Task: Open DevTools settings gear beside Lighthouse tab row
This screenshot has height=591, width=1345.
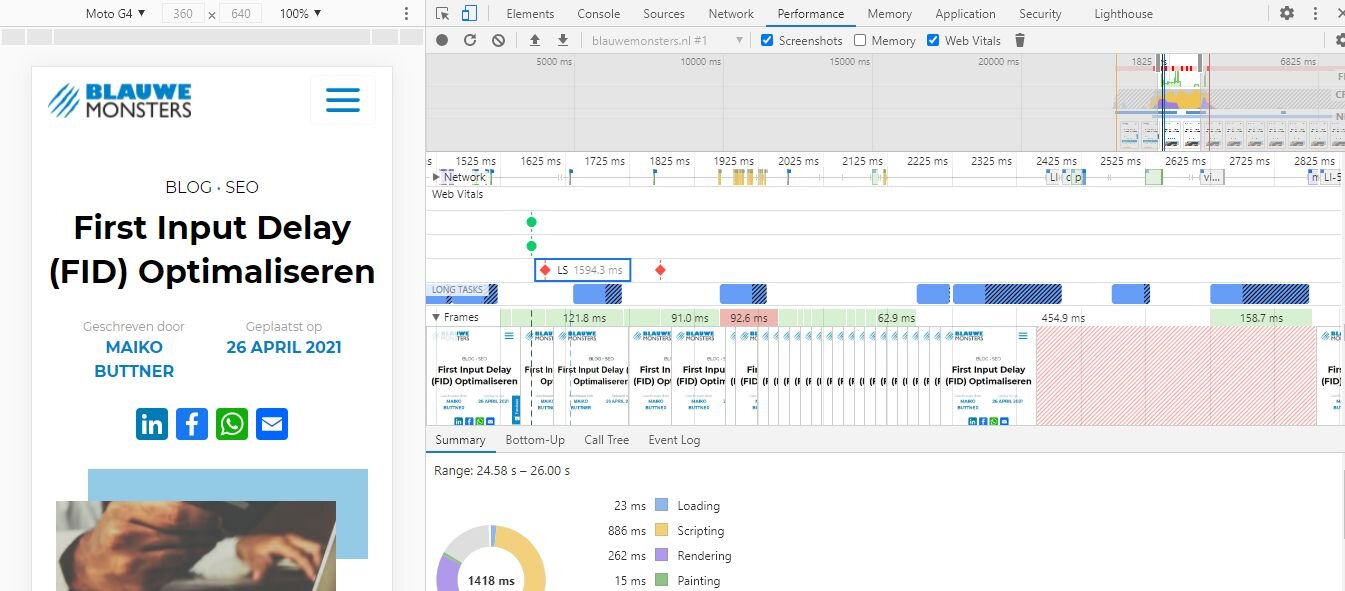Action: pos(1287,14)
